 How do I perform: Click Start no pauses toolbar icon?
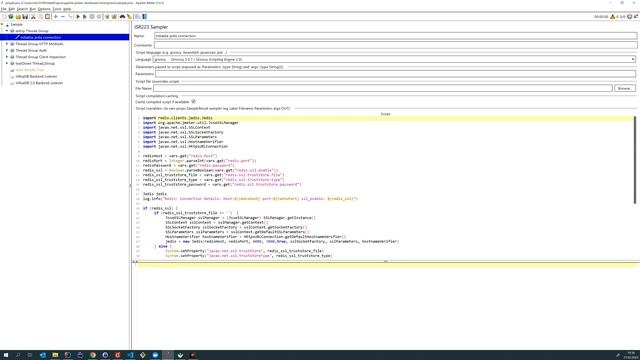point(85,17)
